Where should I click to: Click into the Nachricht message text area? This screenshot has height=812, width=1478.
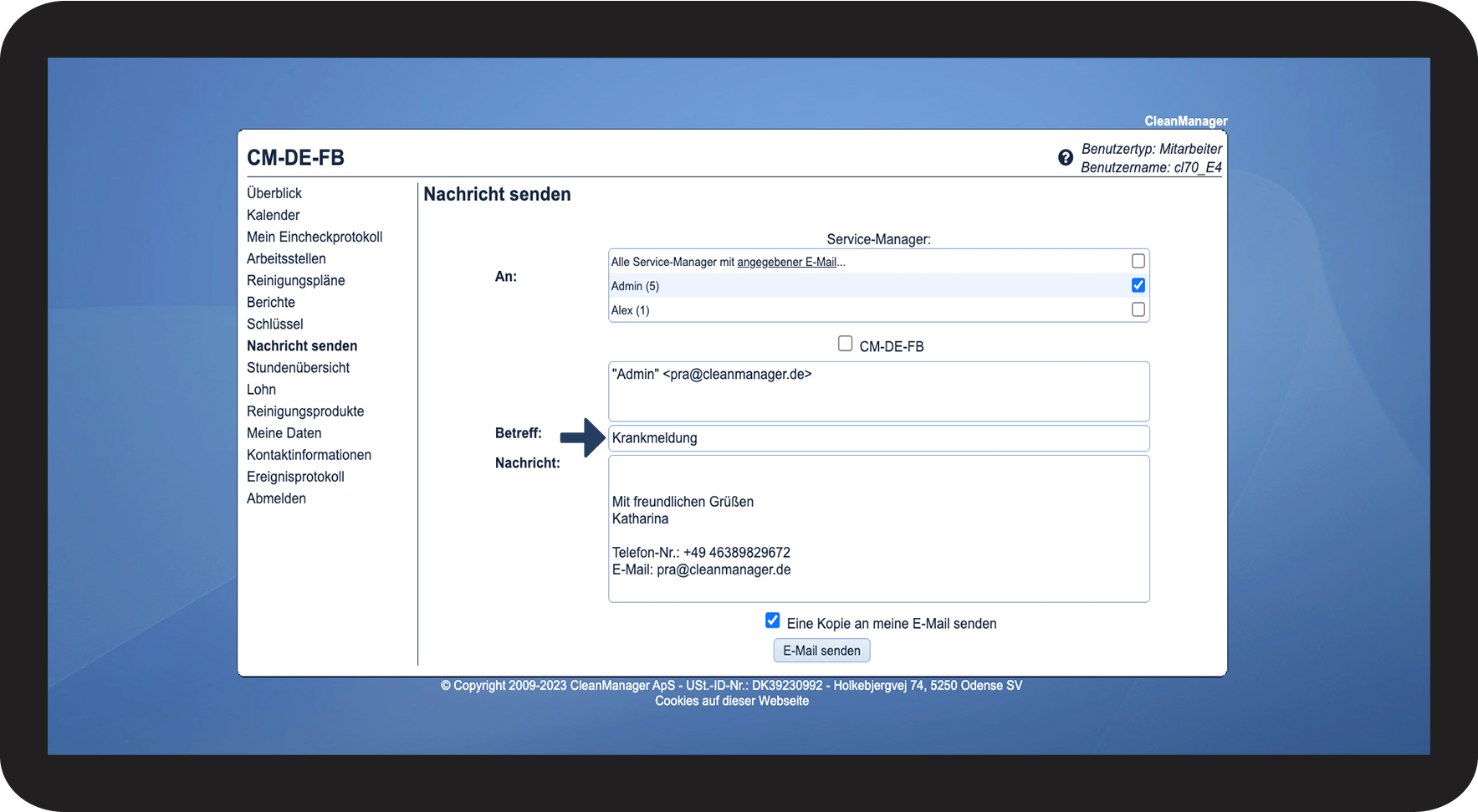879,529
